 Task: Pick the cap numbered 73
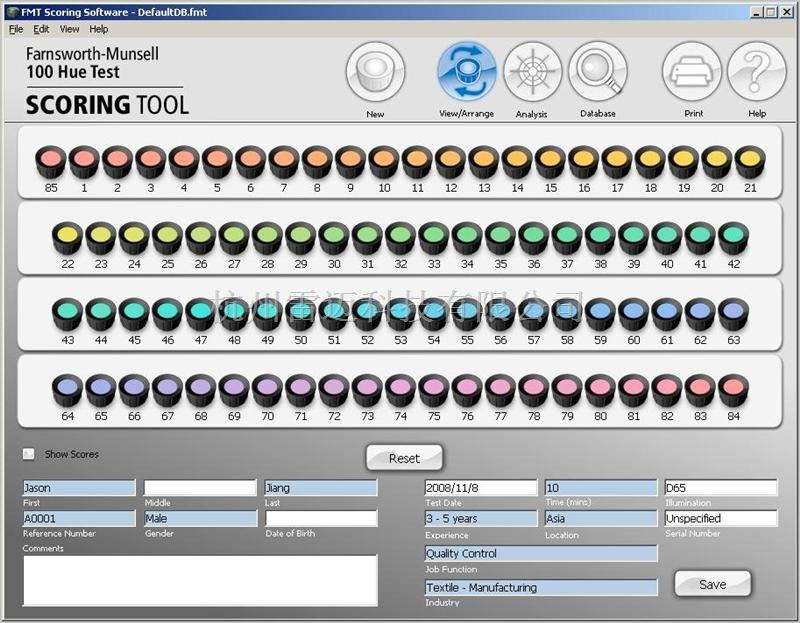click(367, 390)
